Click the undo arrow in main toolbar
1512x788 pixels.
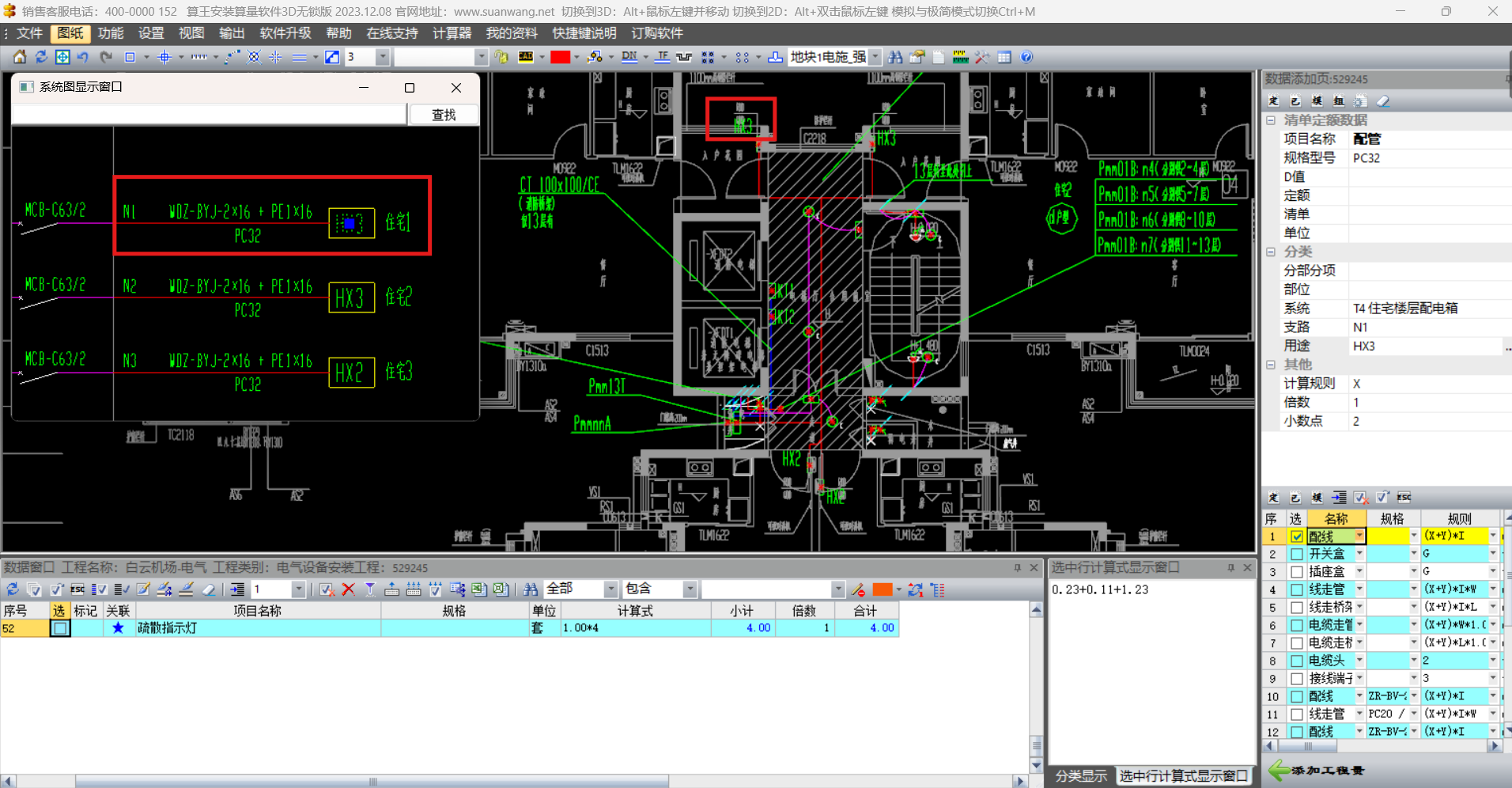pos(83,57)
